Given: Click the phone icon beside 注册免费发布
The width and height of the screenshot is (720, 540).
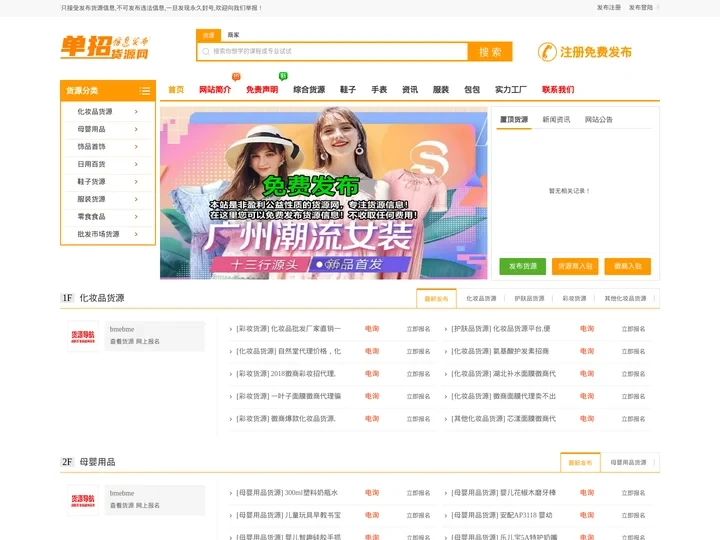Looking at the screenshot, I should coord(547,52).
